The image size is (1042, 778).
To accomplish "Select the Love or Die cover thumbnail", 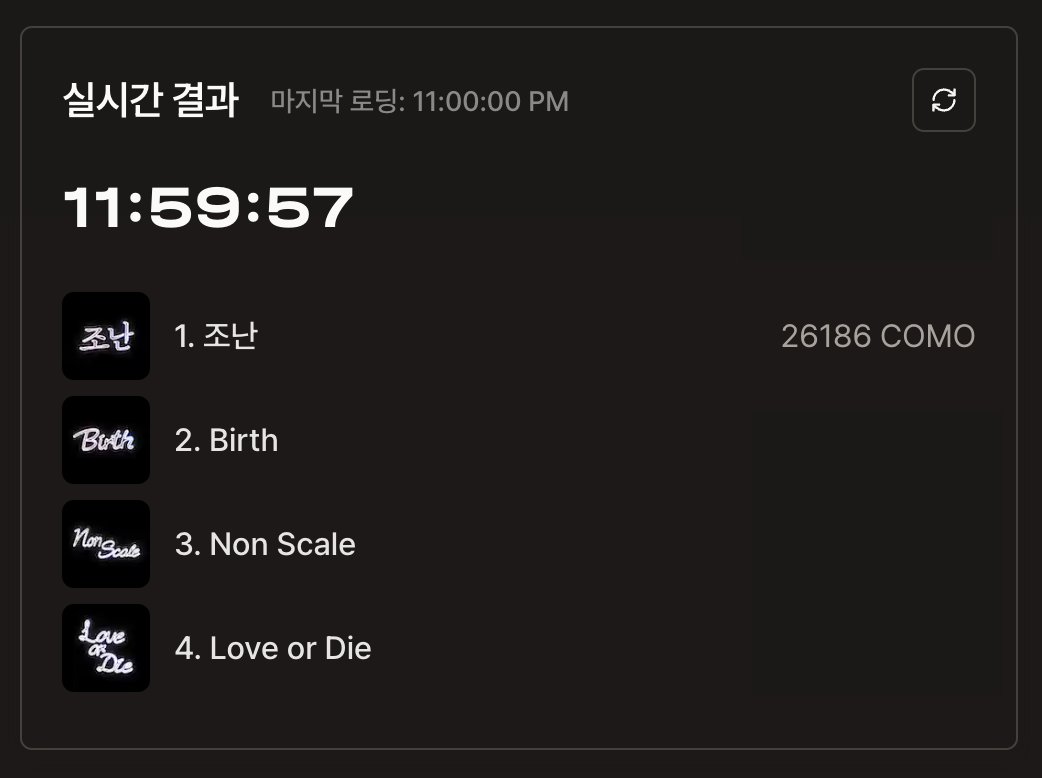I will click(106, 648).
